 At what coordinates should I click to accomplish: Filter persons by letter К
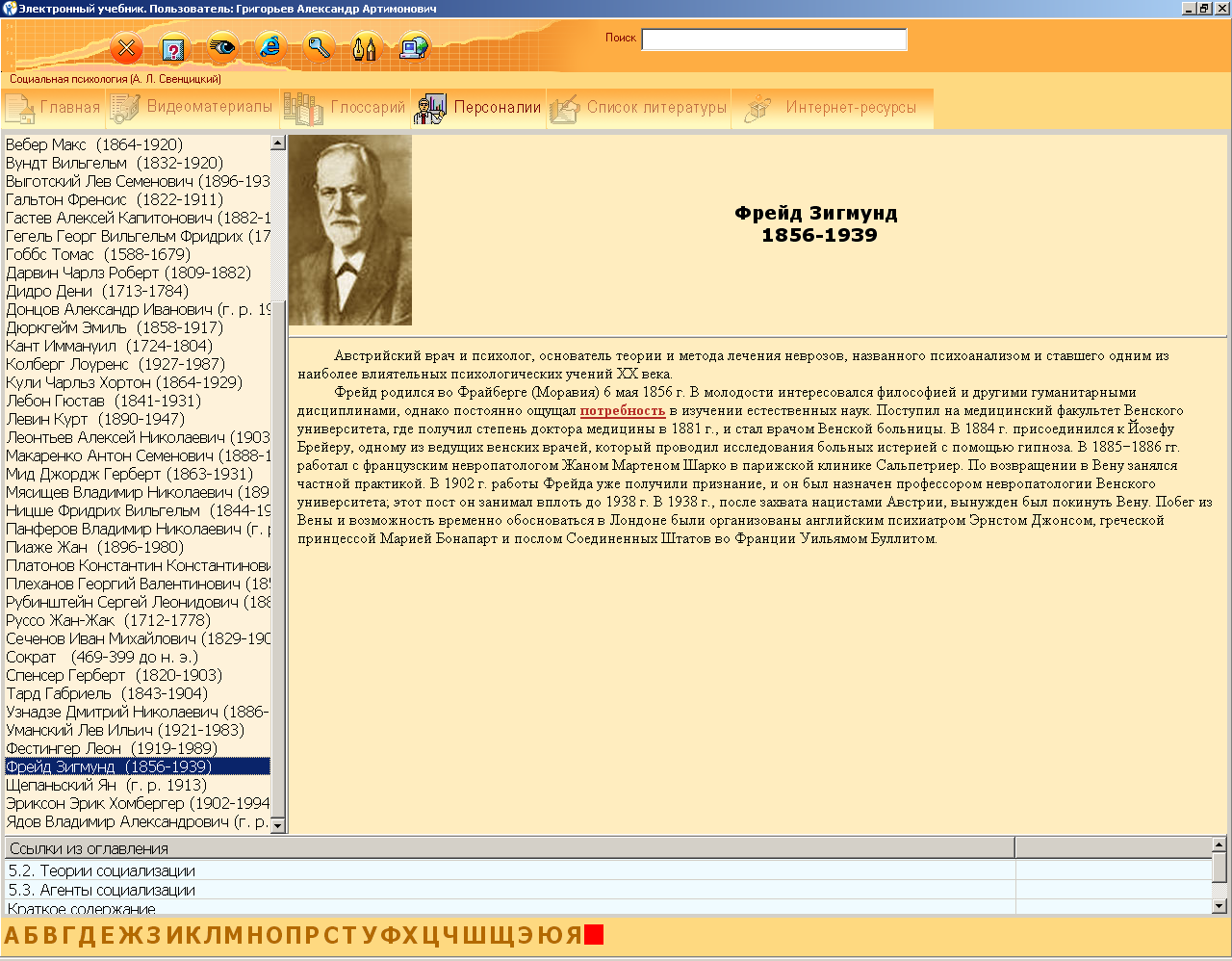tap(192, 935)
